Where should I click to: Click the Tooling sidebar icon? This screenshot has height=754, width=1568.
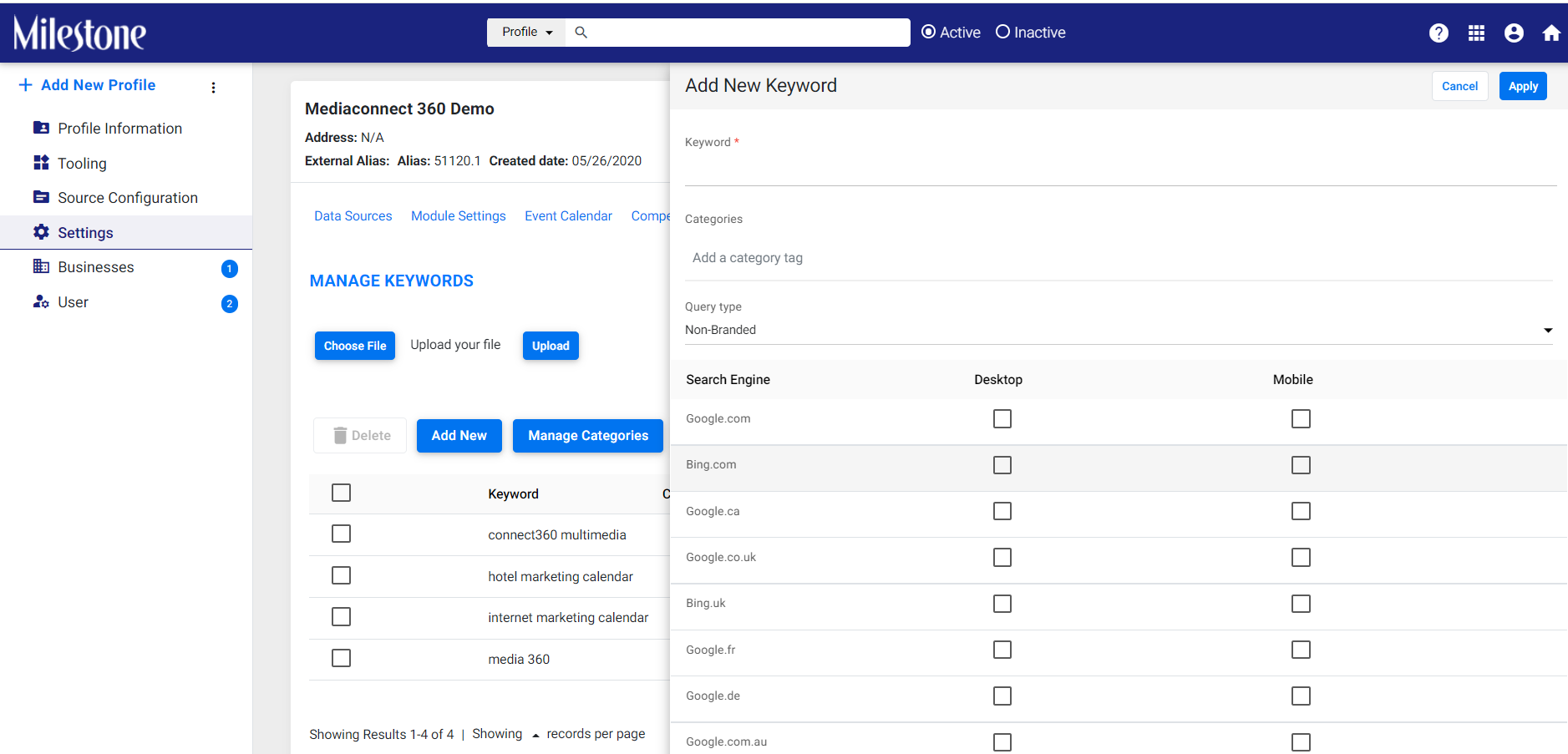tap(41, 163)
